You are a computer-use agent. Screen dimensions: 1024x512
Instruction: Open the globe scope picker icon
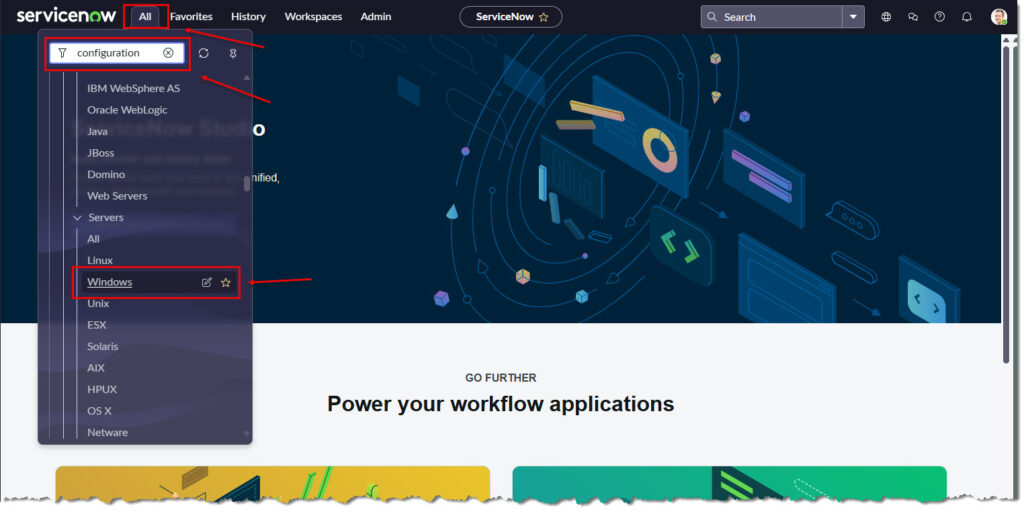[x=886, y=17]
